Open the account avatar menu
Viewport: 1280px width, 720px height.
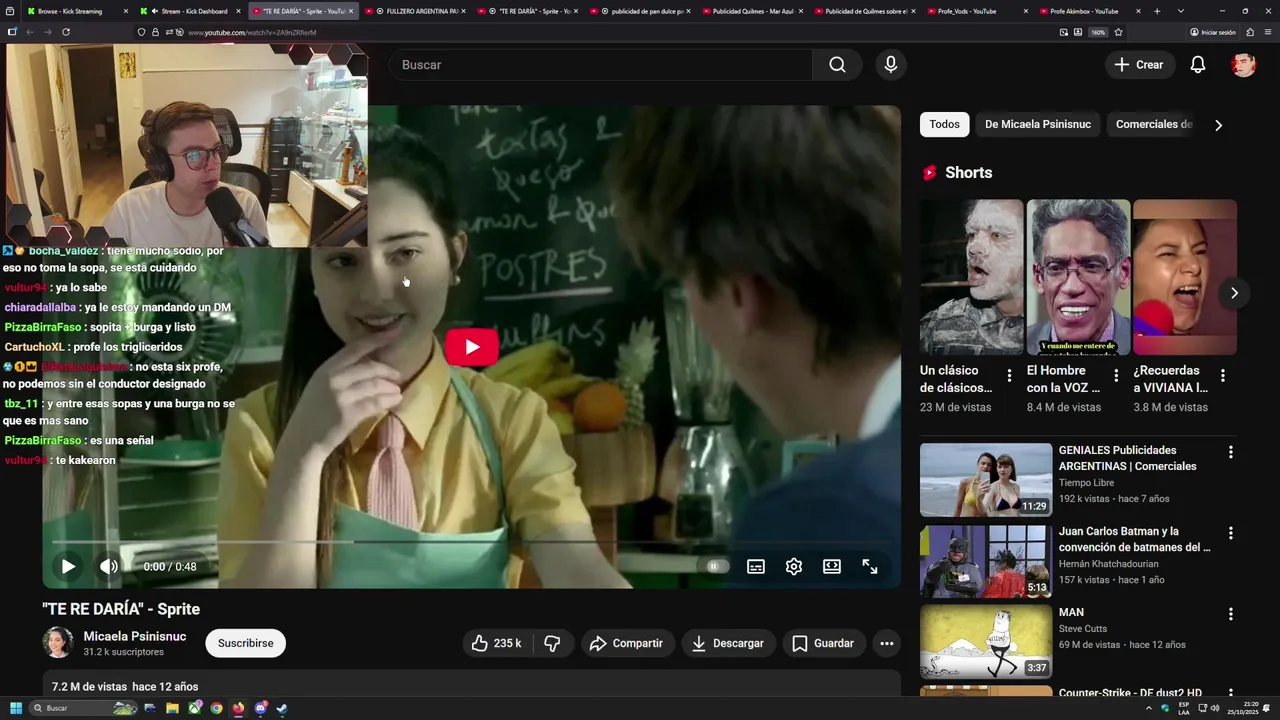1243,65
